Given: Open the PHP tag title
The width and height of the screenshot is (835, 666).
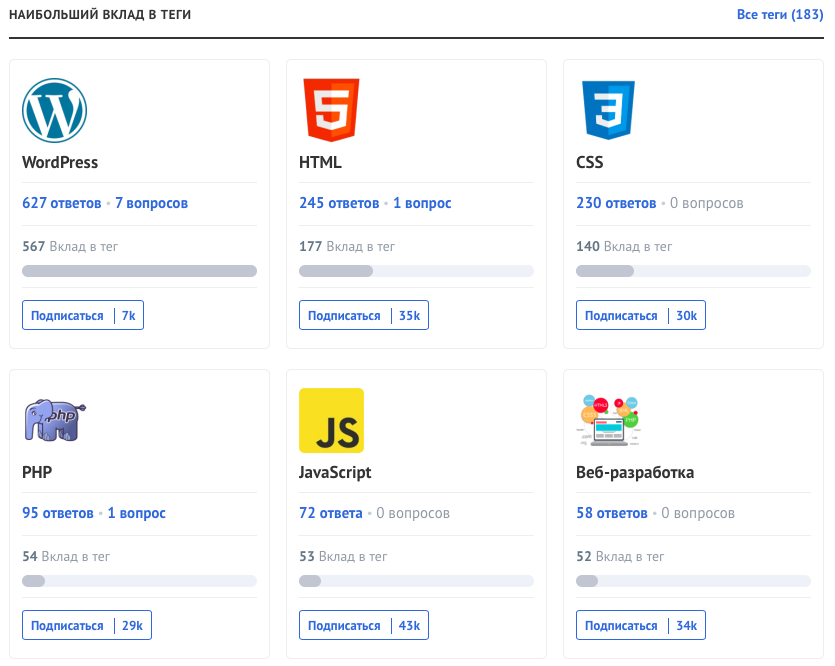Looking at the screenshot, I should pyautogui.click(x=37, y=472).
